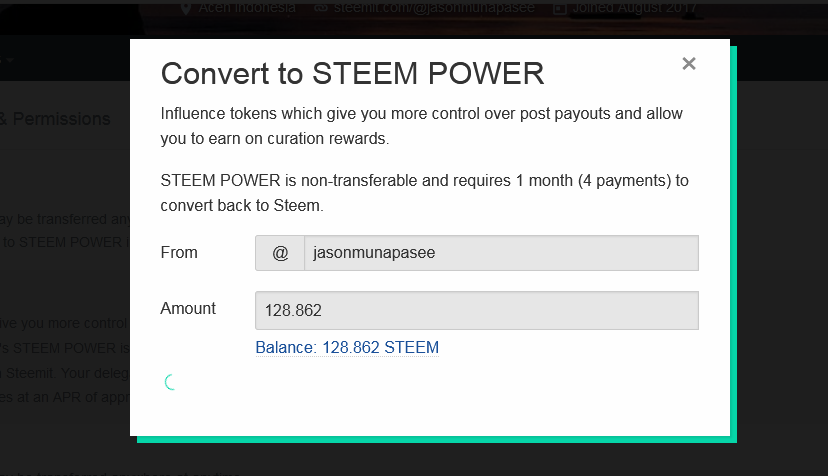Expand the dropdown arrow in dimmed nav bar
The width and height of the screenshot is (828, 476).
(10, 60)
